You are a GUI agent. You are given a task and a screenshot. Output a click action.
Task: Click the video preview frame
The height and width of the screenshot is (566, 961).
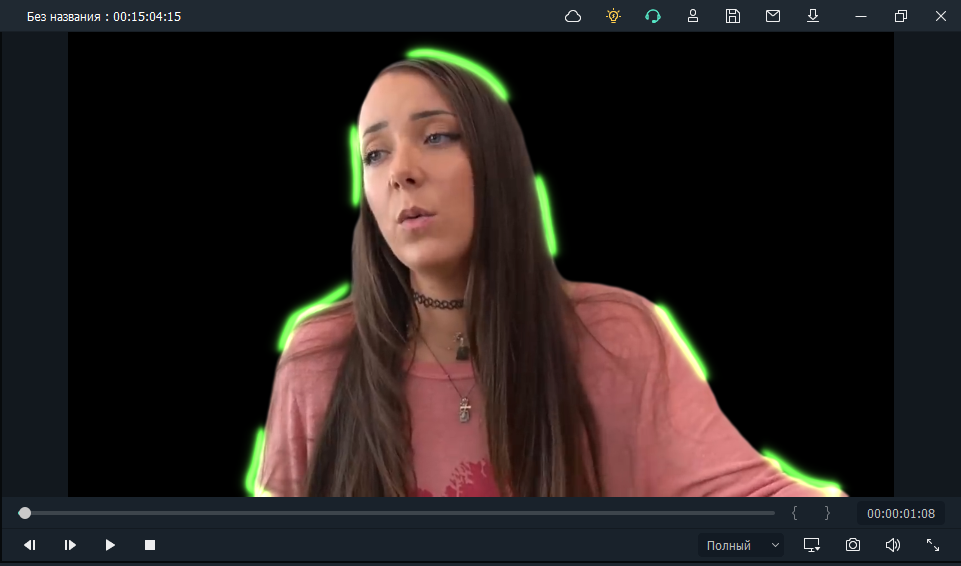tap(480, 264)
